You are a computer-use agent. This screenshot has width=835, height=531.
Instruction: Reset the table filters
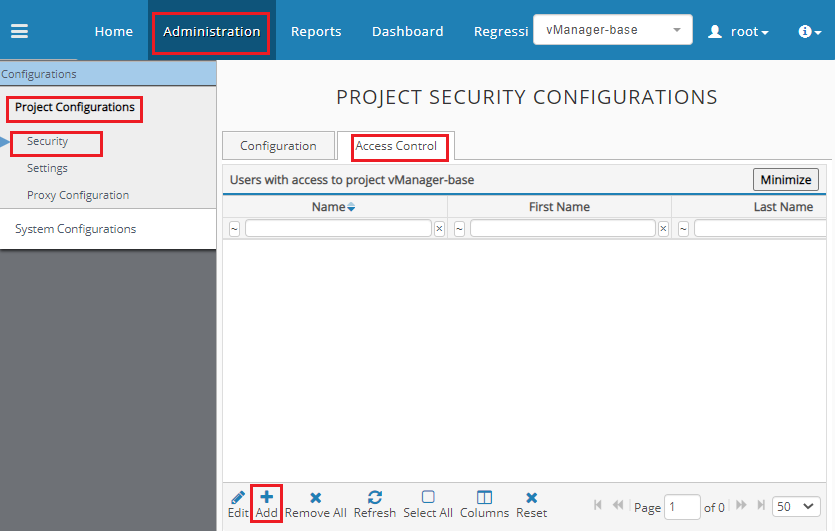coord(531,498)
